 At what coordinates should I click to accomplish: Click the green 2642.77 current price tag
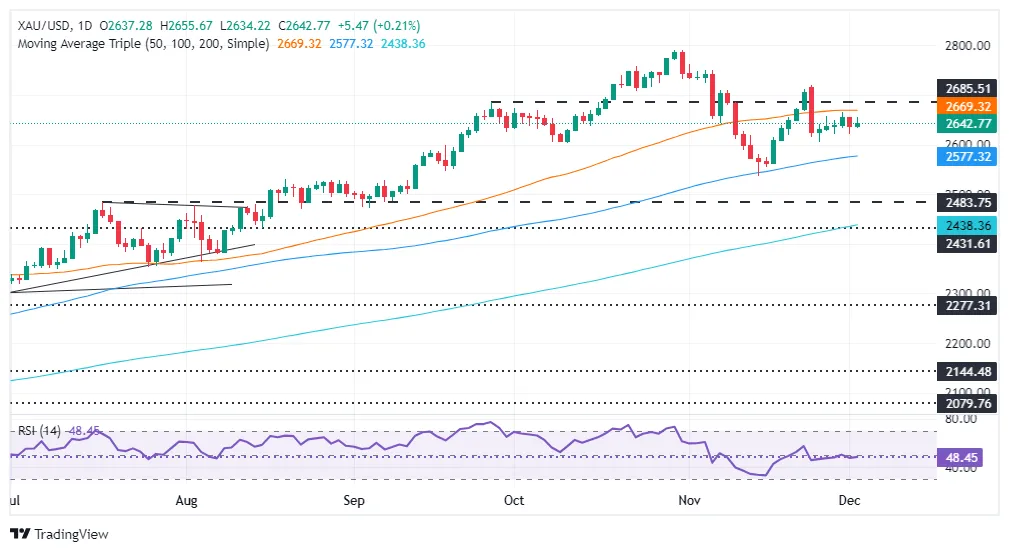(x=967, y=124)
